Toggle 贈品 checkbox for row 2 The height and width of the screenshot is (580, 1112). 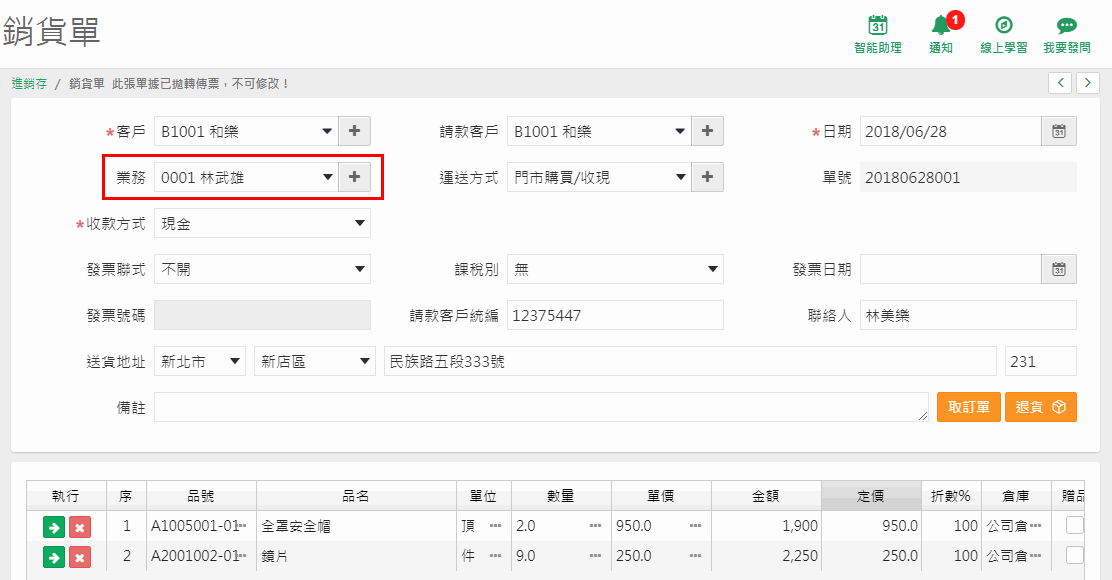1075,555
